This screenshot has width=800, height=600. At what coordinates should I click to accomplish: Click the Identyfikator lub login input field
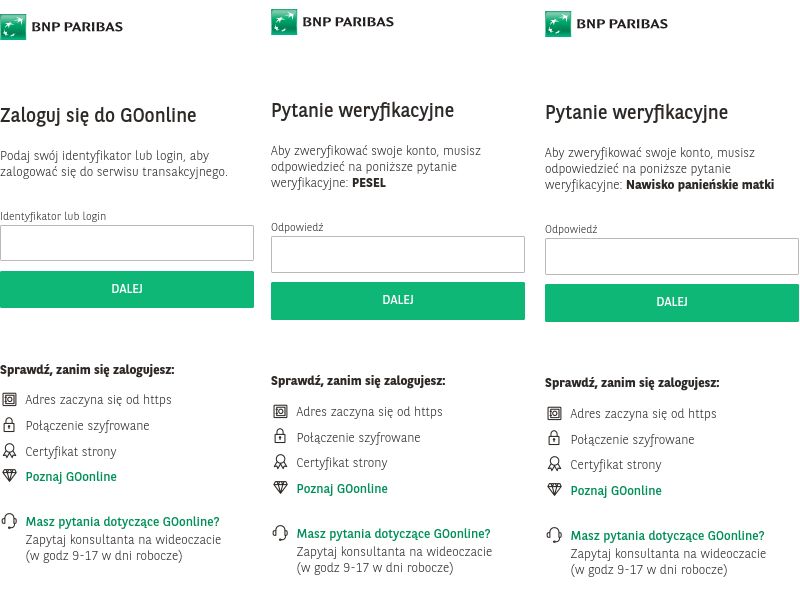(x=127, y=242)
